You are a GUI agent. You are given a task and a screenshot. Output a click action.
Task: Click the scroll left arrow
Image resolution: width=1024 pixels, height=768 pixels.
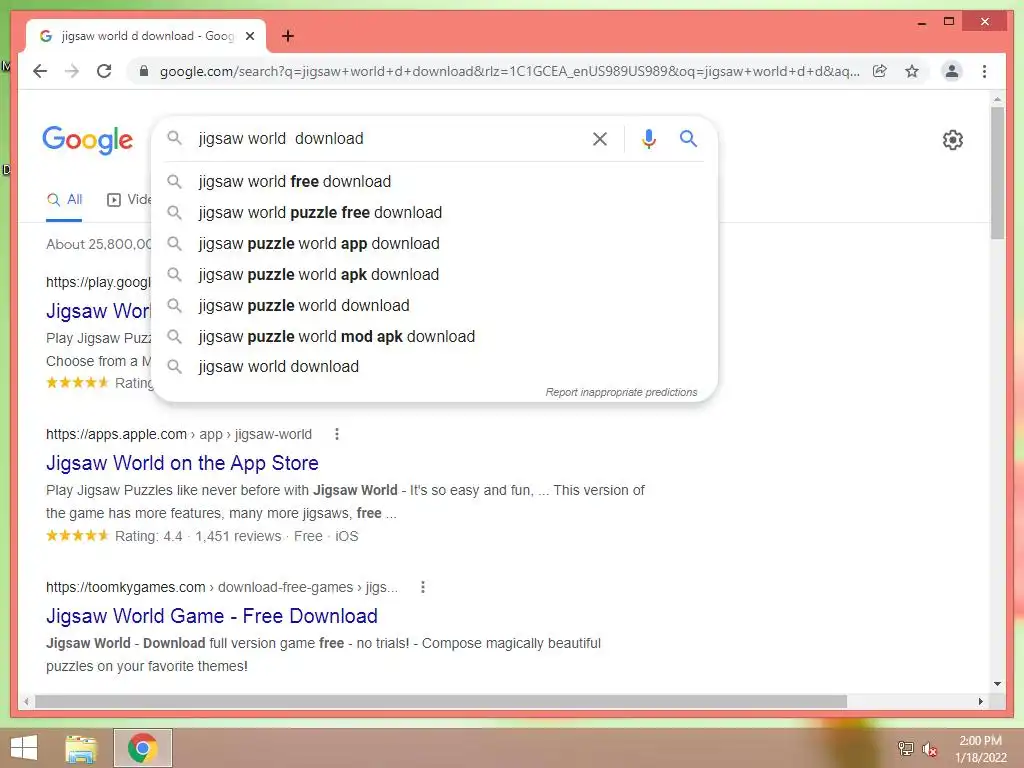(x=25, y=701)
